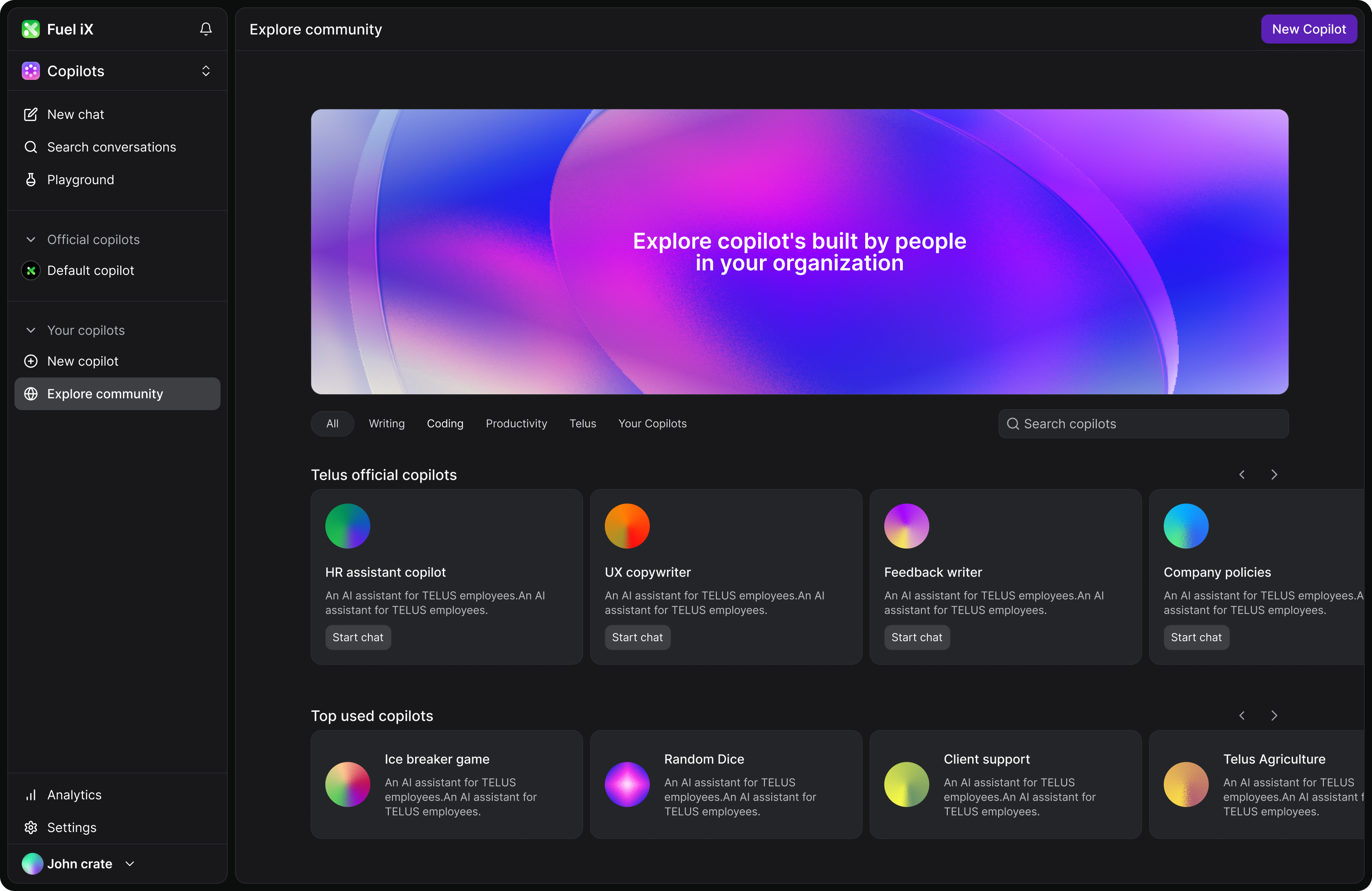Click HR assistant copilot avatar
Viewport: 1372px width, 891px height.
(x=348, y=526)
